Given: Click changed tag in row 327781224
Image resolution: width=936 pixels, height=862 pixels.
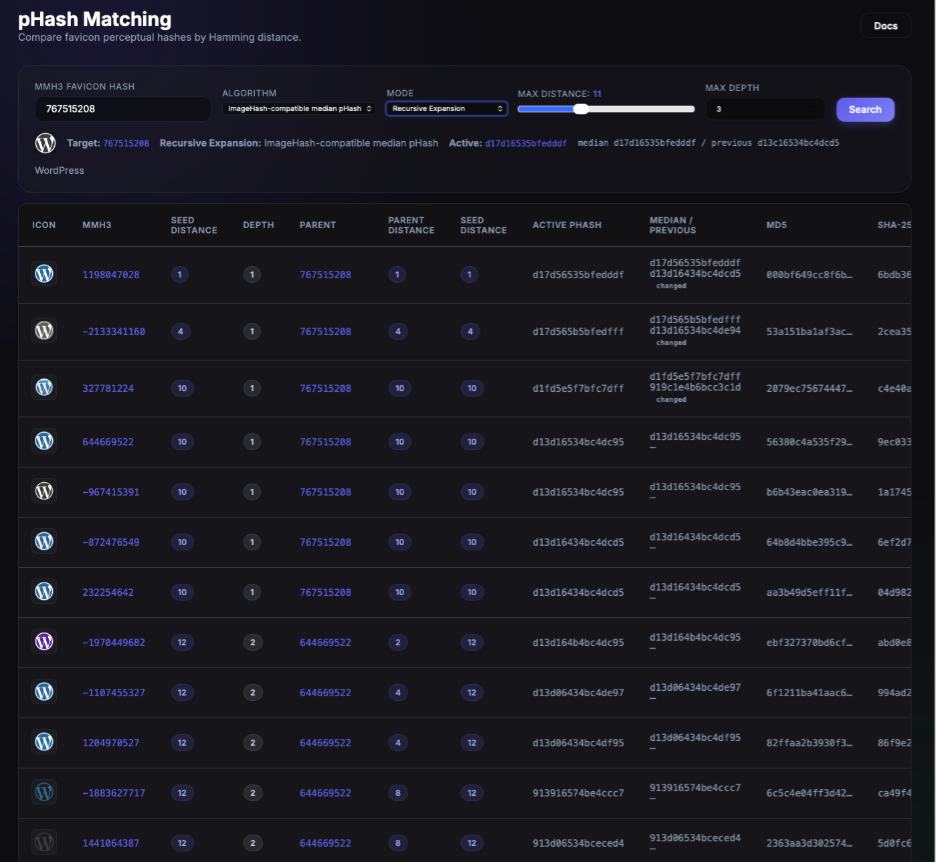Looking at the screenshot, I should tap(671, 399).
